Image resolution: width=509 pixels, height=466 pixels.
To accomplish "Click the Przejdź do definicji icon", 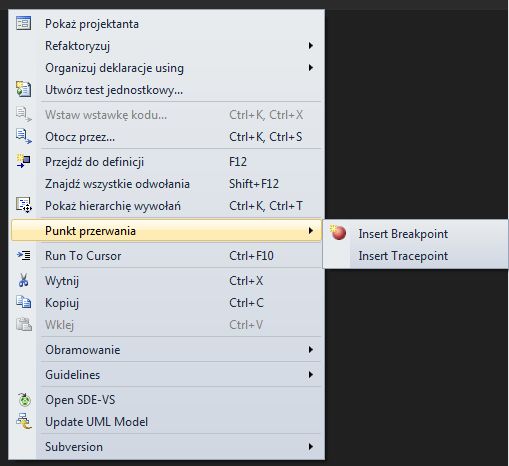I will coord(23,161).
